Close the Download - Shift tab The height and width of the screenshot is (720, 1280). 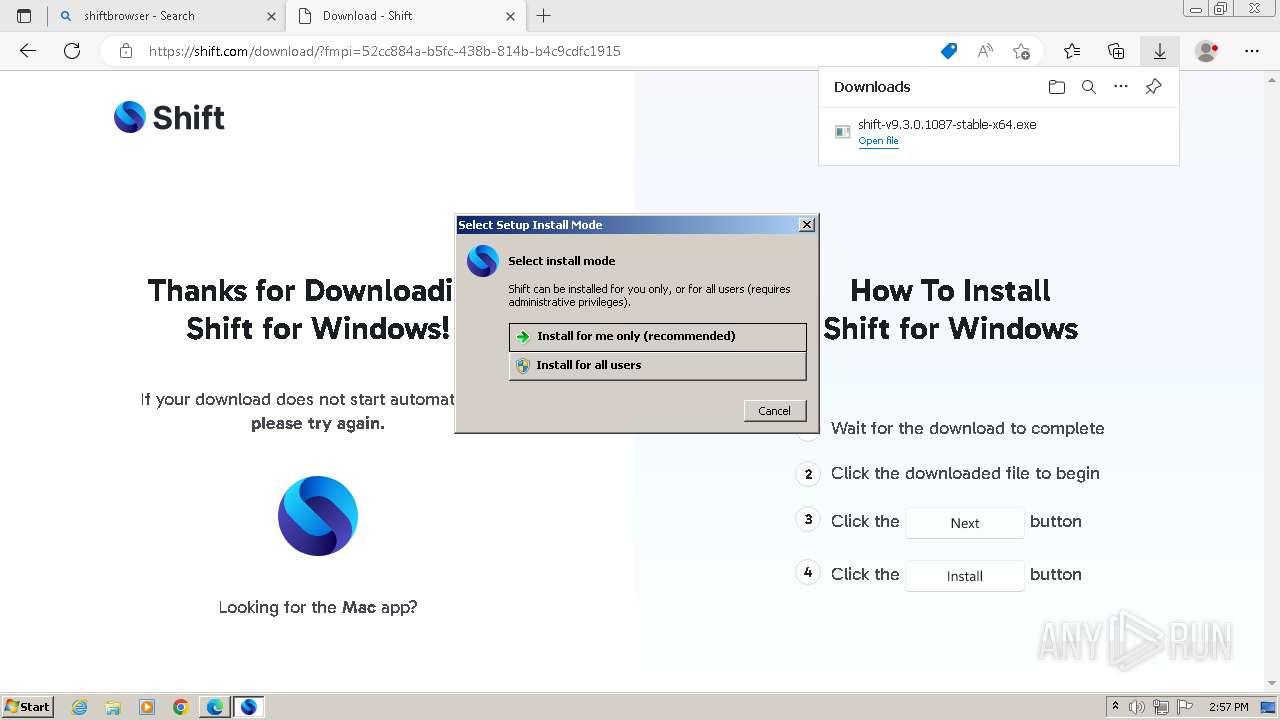click(511, 16)
